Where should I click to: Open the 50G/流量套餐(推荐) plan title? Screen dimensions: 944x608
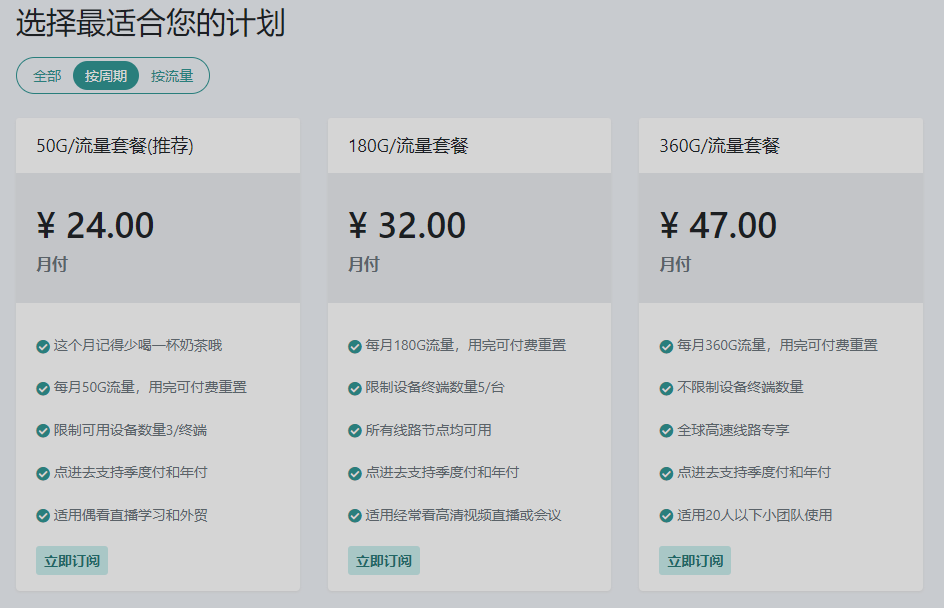pyautogui.click(x=115, y=146)
